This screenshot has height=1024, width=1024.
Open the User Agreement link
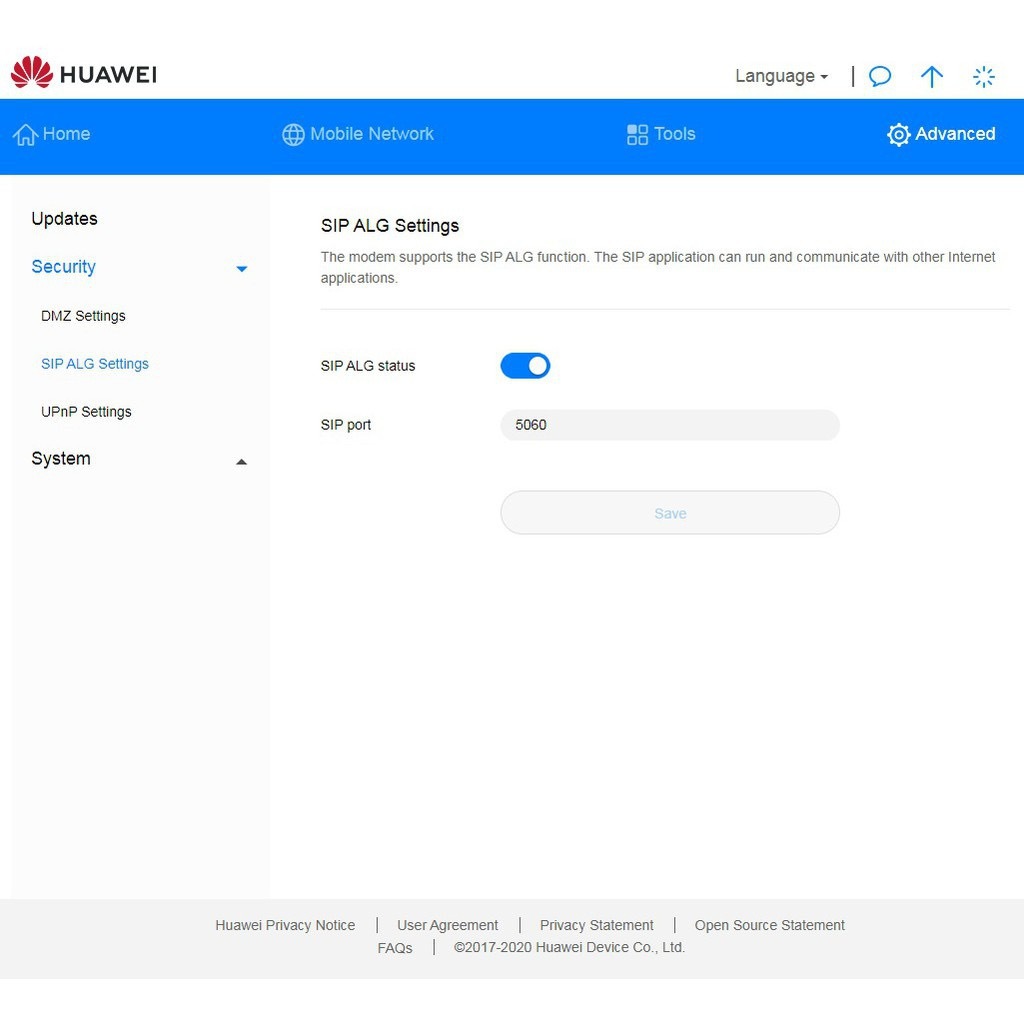click(447, 925)
